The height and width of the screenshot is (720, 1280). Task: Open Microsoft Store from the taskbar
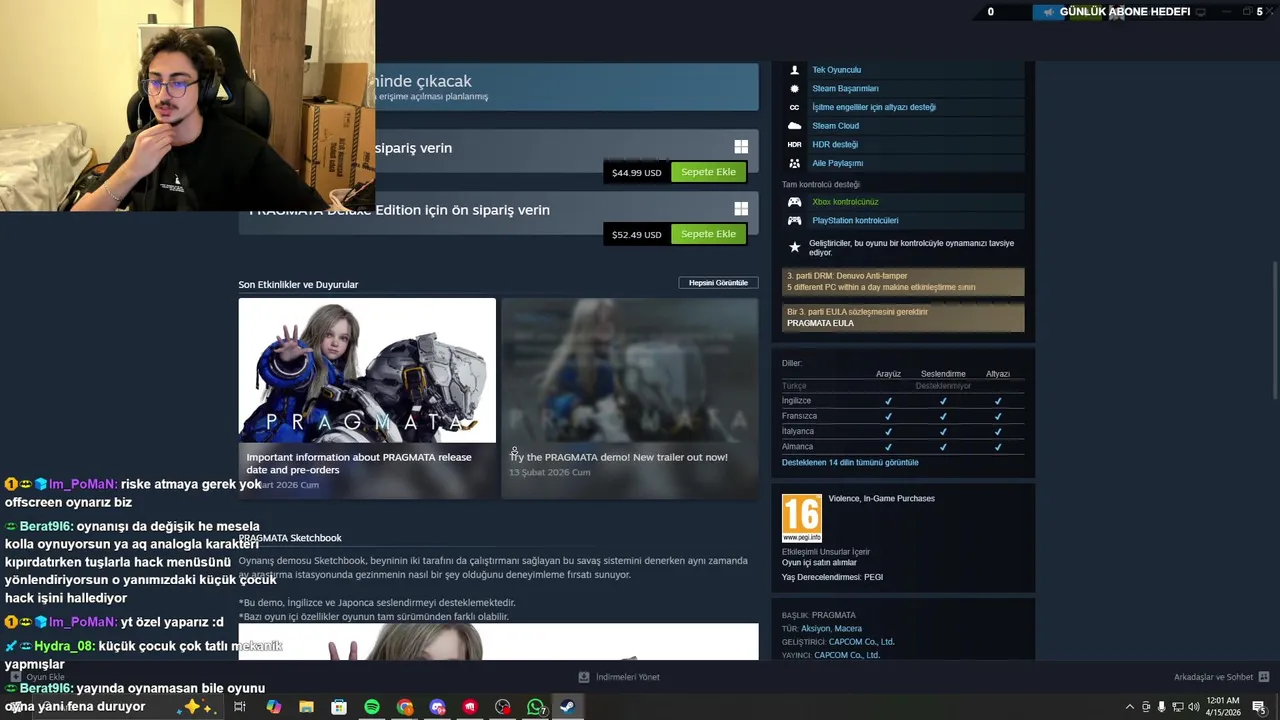339,707
